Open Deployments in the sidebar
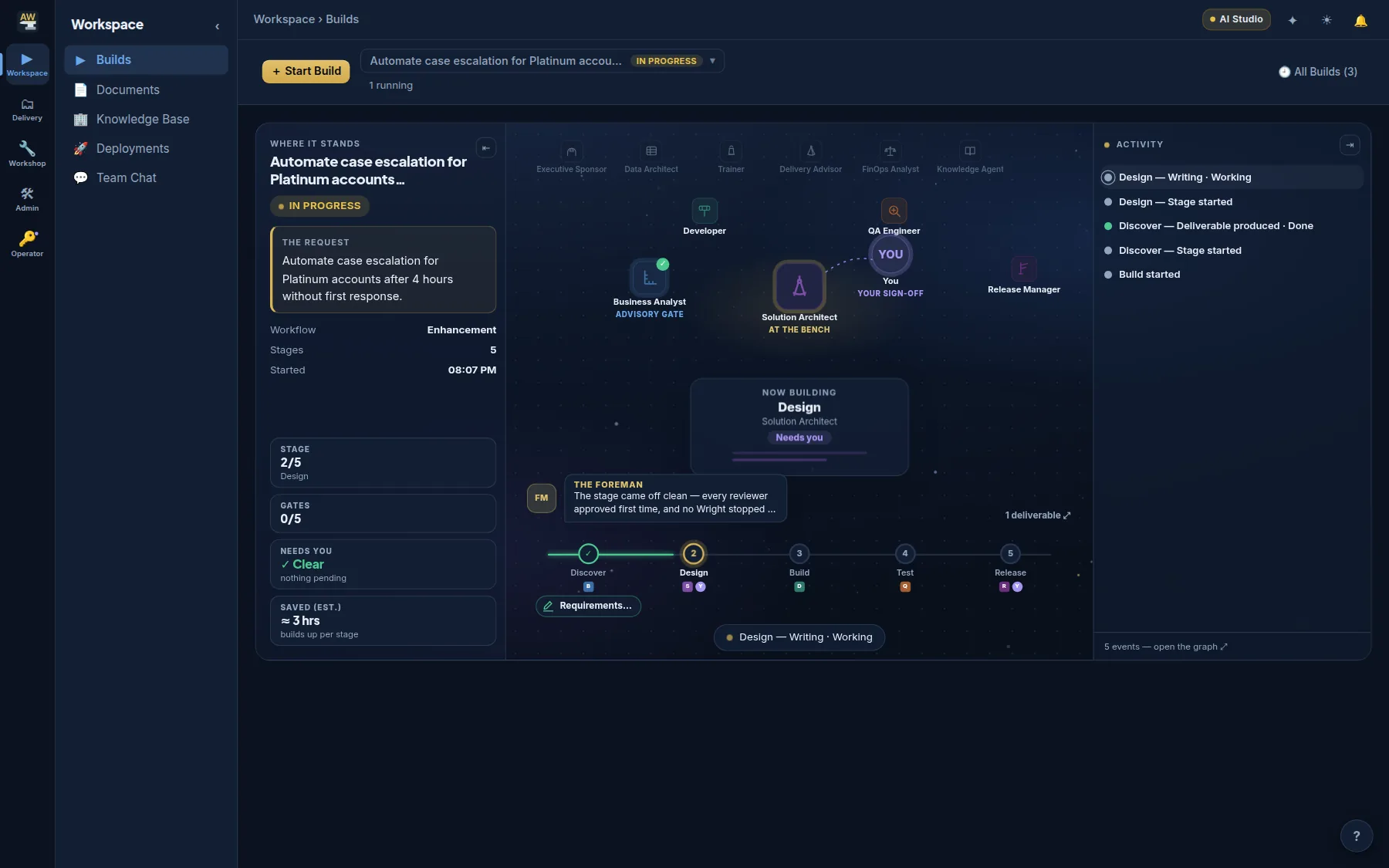Image resolution: width=1389 pixels, height=868 pixels. 146,149
